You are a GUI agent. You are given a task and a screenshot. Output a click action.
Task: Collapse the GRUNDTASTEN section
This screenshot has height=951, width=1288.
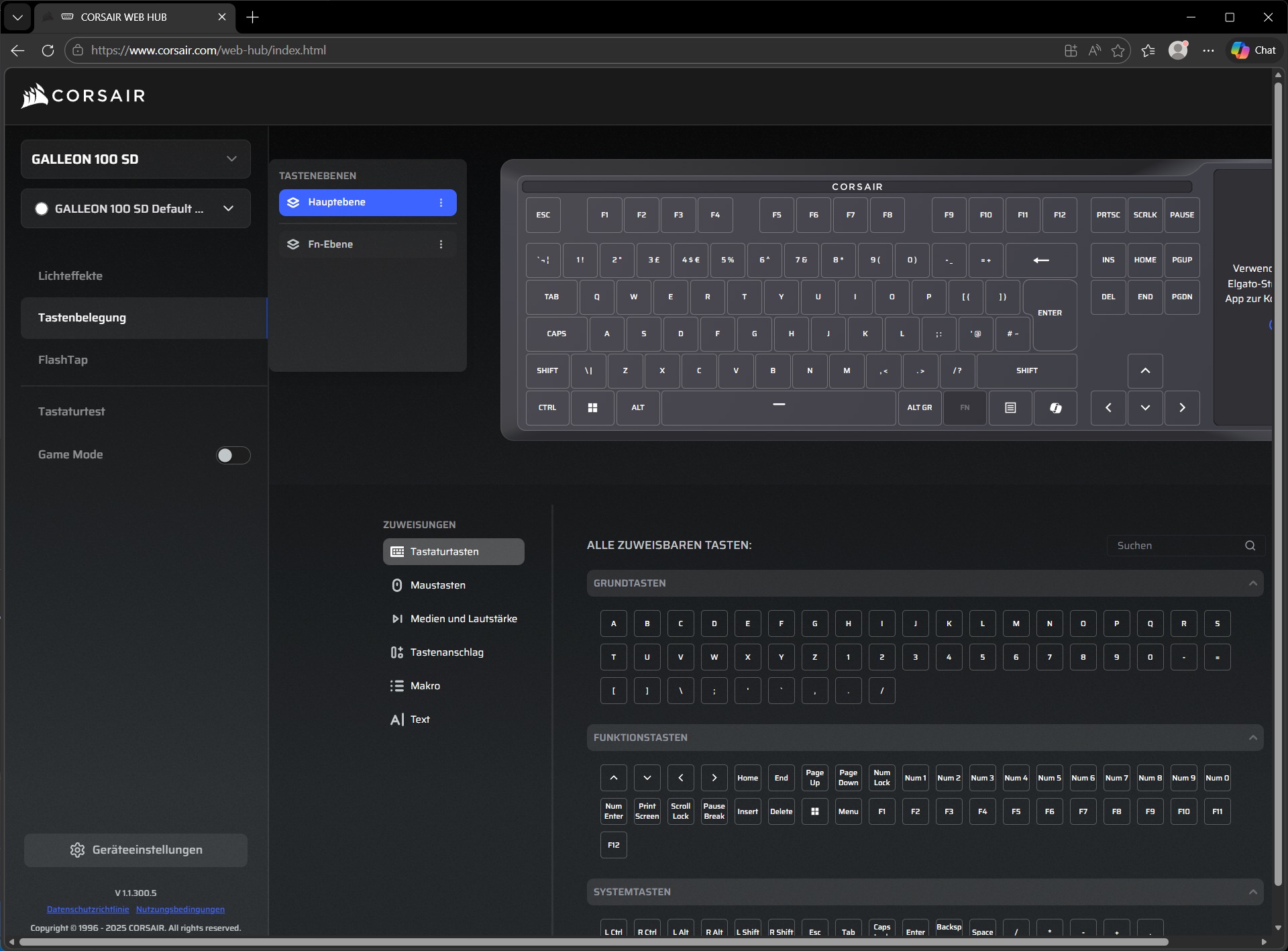1252,583
